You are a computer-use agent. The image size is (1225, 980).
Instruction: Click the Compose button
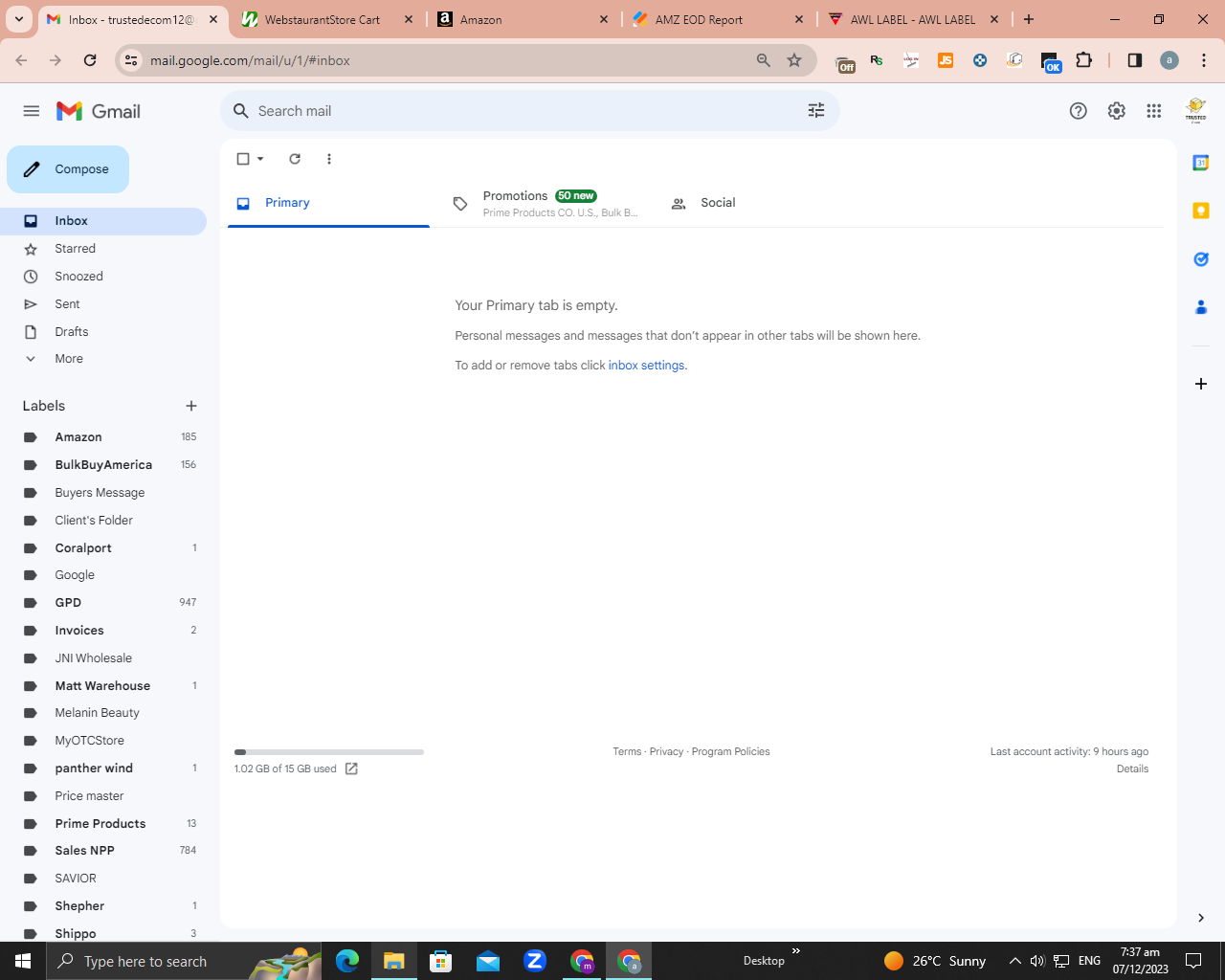point(68,169)
